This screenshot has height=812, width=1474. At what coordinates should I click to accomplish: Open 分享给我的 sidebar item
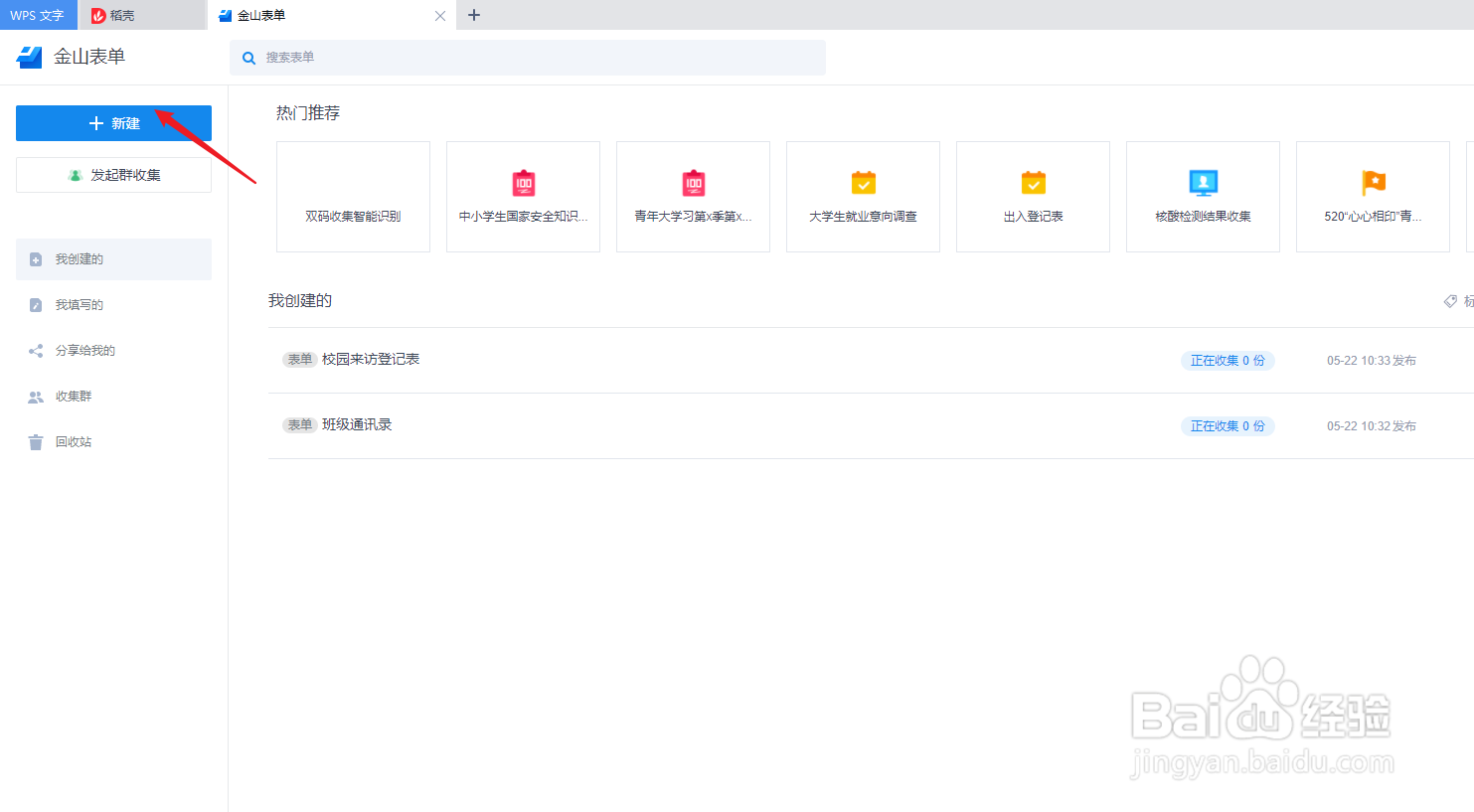[113, 351]
